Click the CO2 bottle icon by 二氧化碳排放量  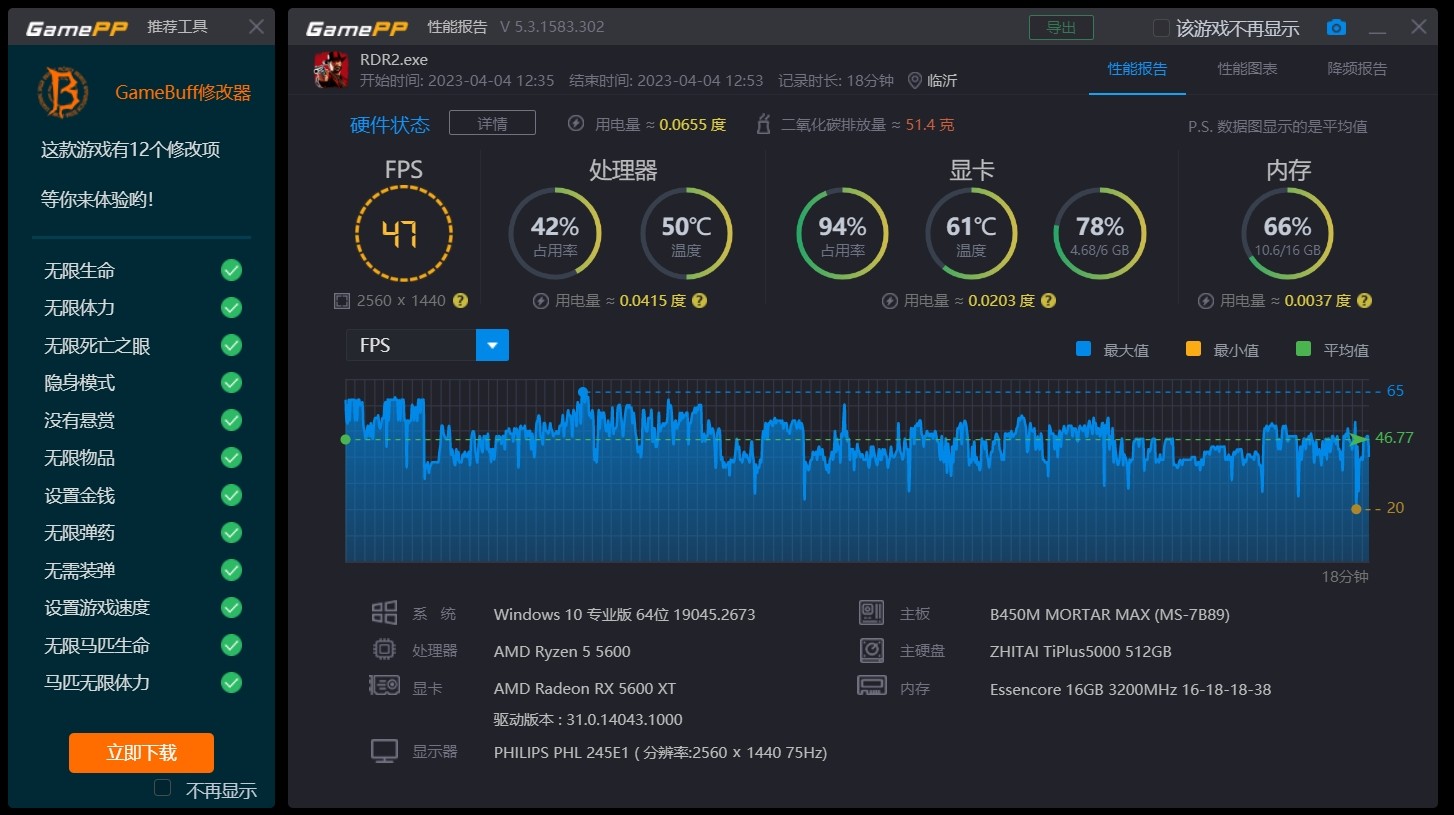pyautogui.click(x=764, y=124)
